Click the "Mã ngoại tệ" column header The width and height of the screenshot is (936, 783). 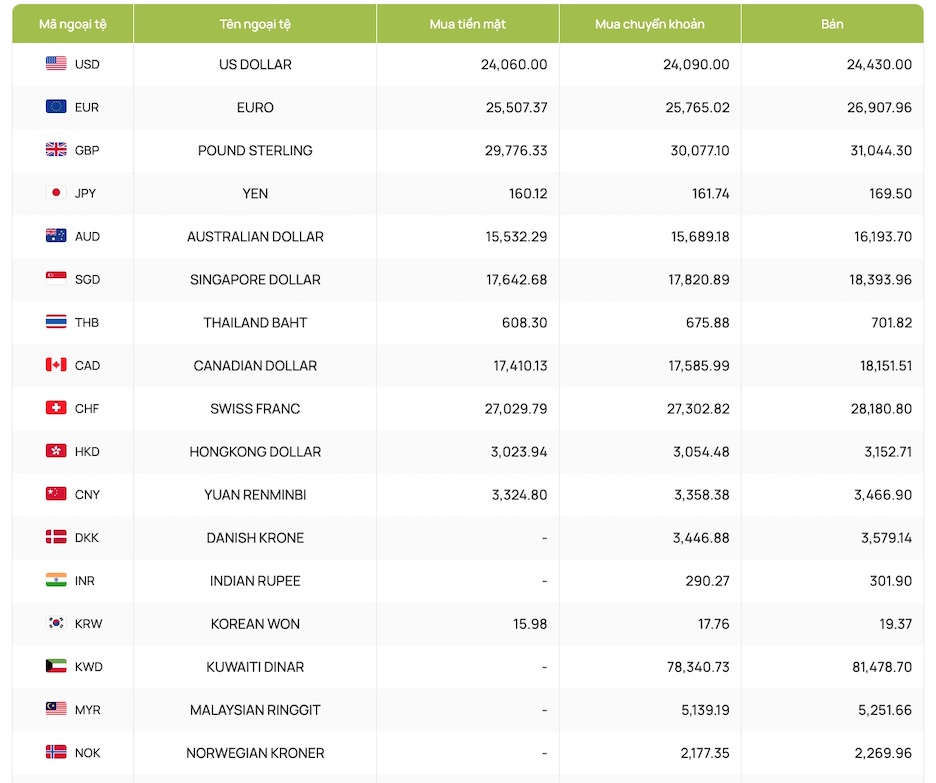tap(72, 24)
